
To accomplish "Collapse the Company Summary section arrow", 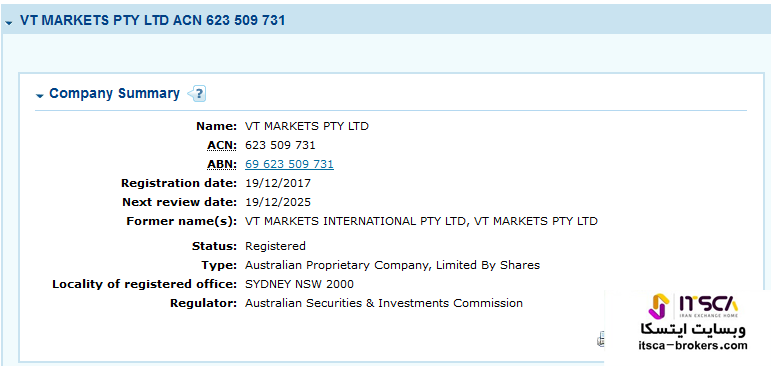I will 40,95.
